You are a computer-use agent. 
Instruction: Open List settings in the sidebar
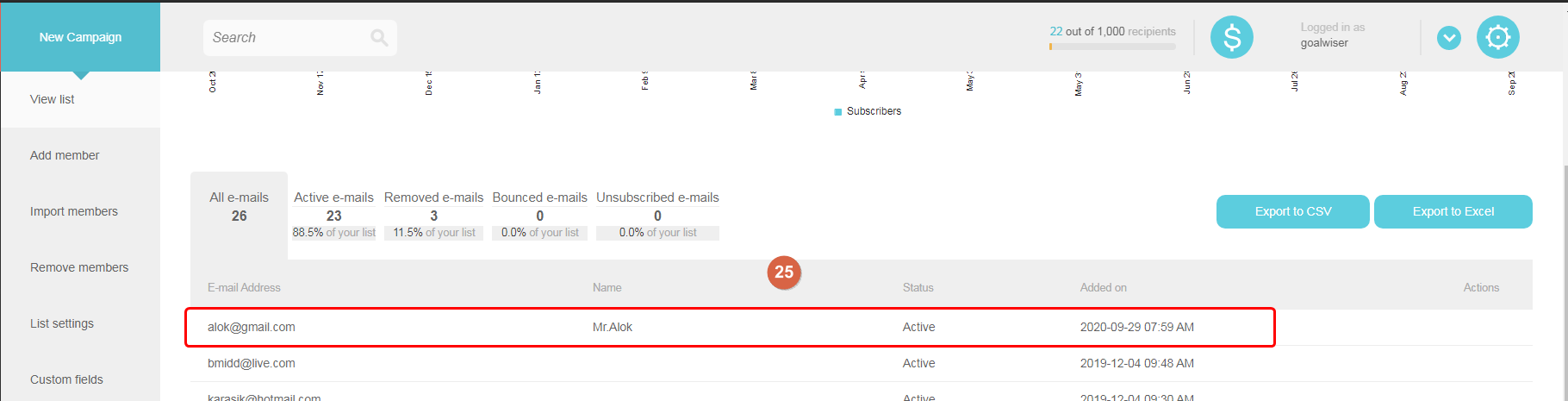click(62, 323)
